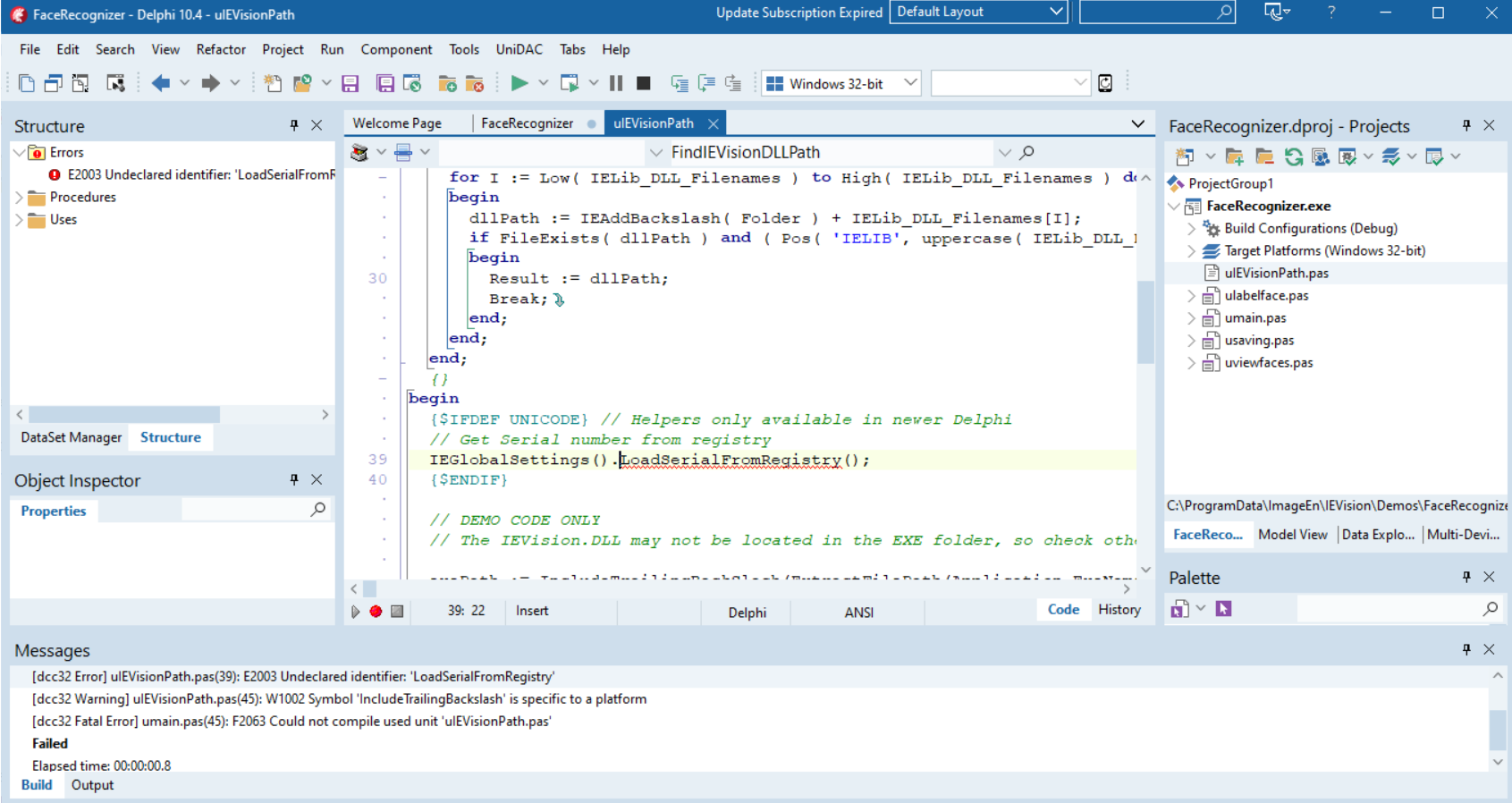The width and height of the screenshot is (1512, 803).
Task: Click the code editor vertical scrollbar thumb
Action: pyautogui.click(x=1145, y=322)
